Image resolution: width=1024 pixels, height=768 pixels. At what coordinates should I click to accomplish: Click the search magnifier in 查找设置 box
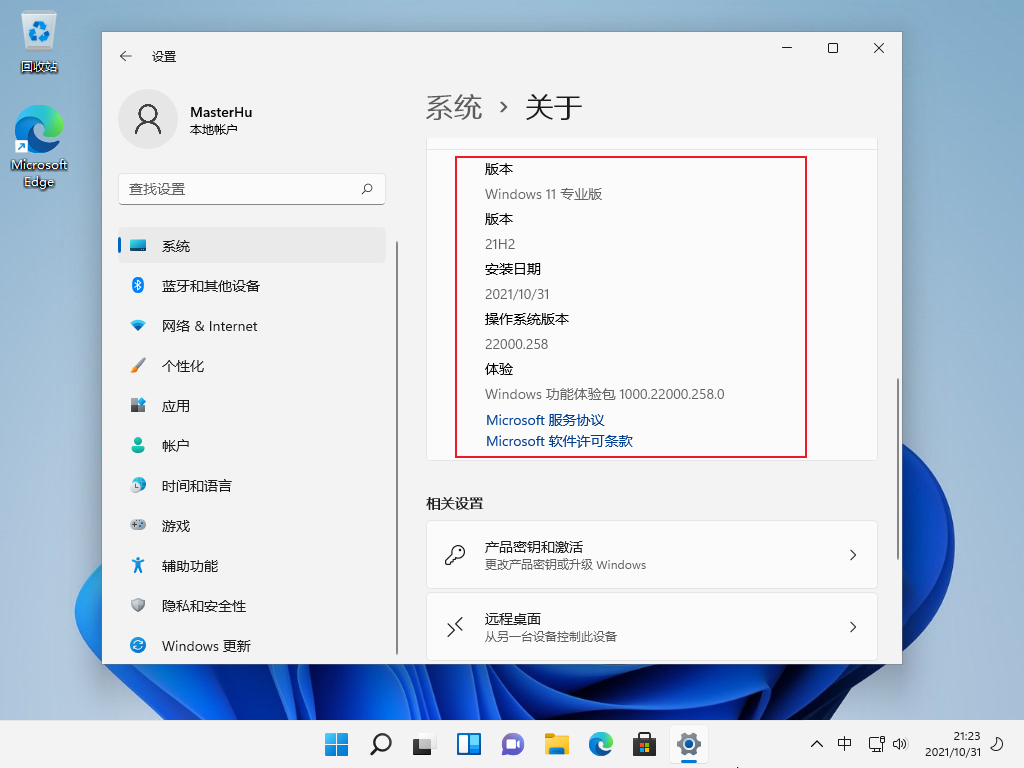click(367, 189)
